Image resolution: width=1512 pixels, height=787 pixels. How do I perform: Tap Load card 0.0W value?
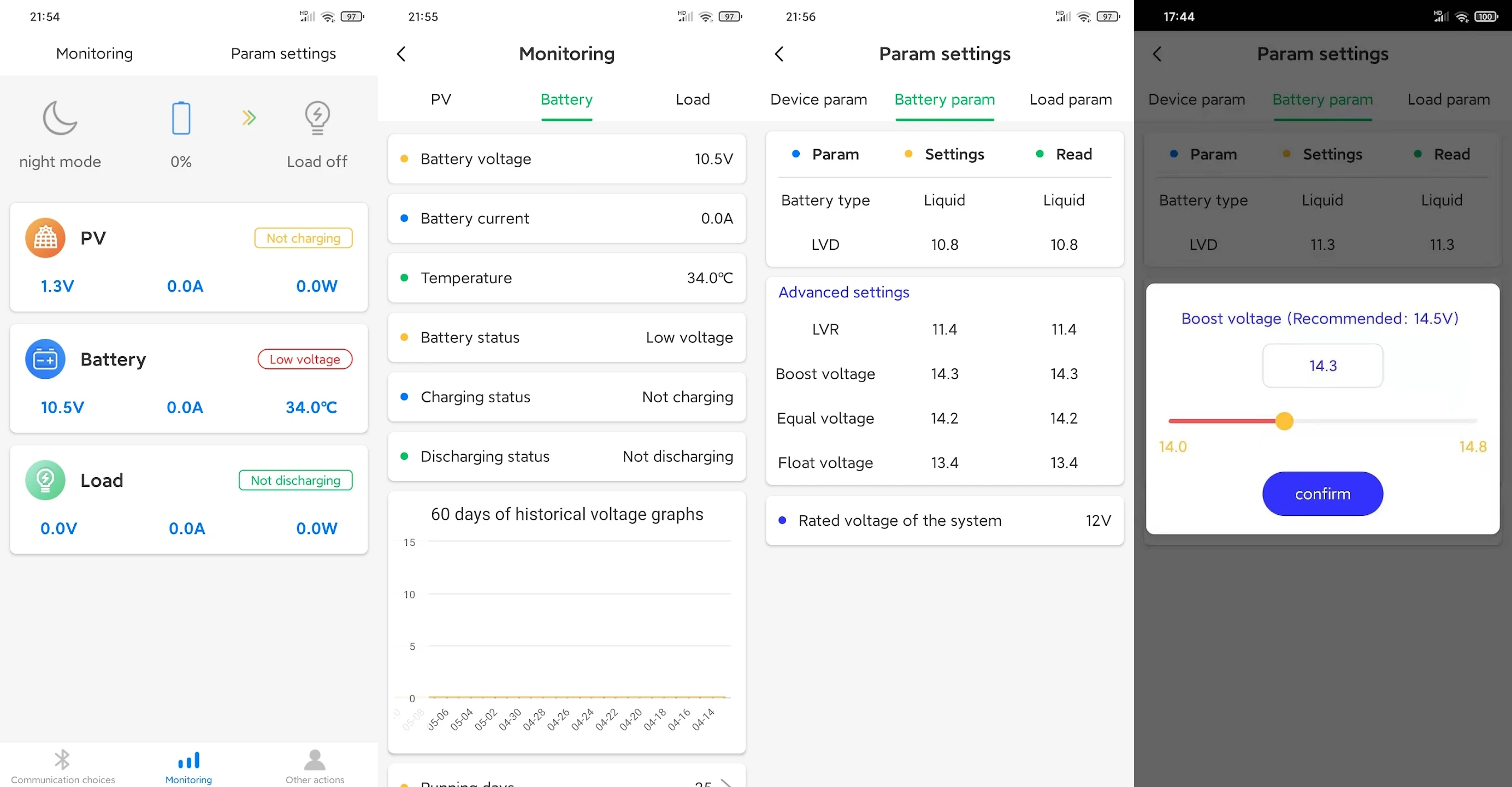click(x=316, y=528)
